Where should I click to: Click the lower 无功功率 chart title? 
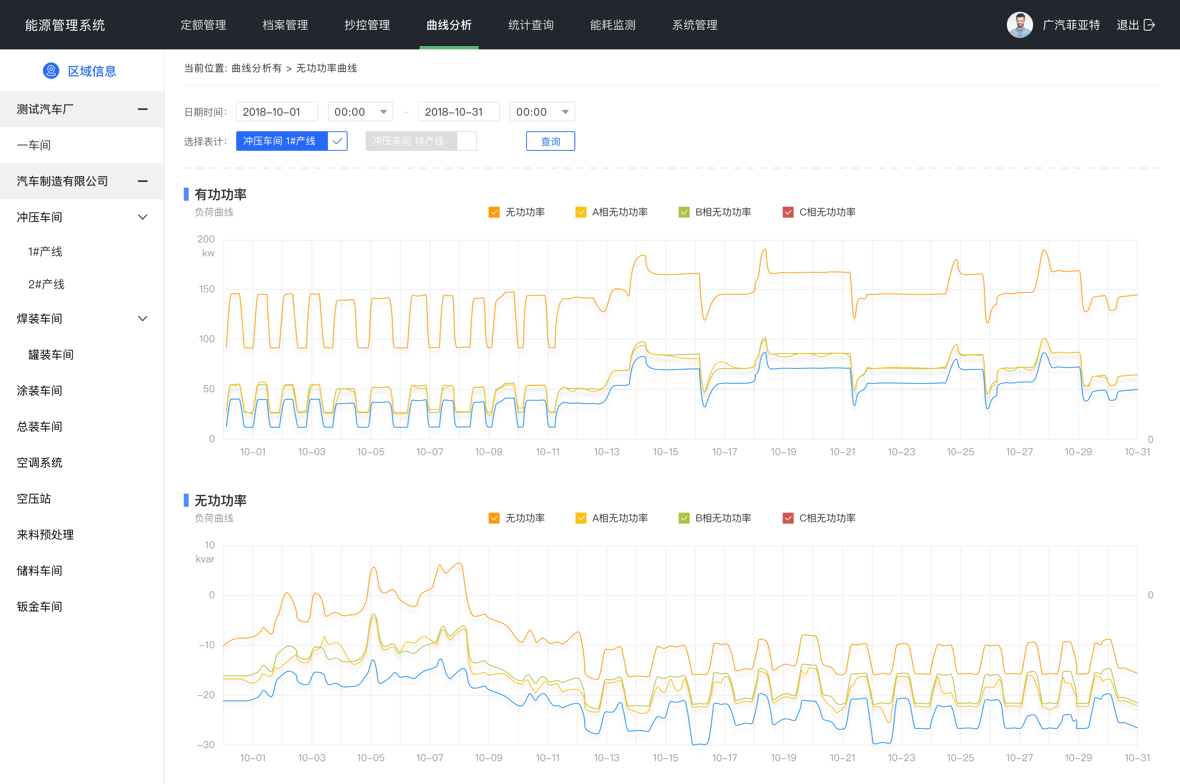pos(220,501)
